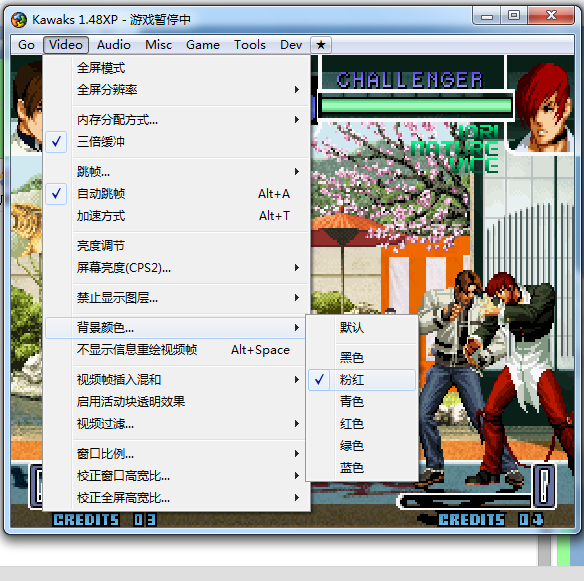Expand the 校正全屏高宽比 submenu

point(177,498)
